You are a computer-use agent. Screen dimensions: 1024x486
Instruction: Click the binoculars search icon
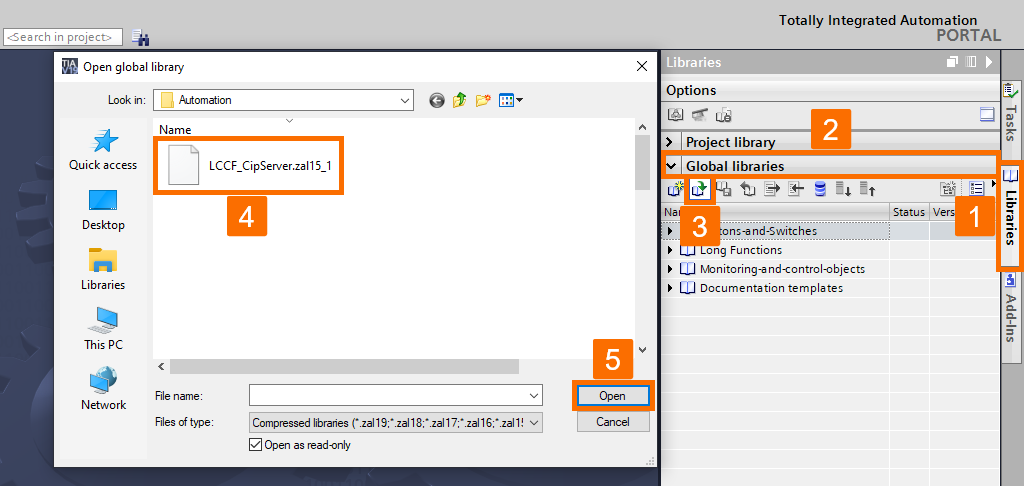tap(140, 38)
